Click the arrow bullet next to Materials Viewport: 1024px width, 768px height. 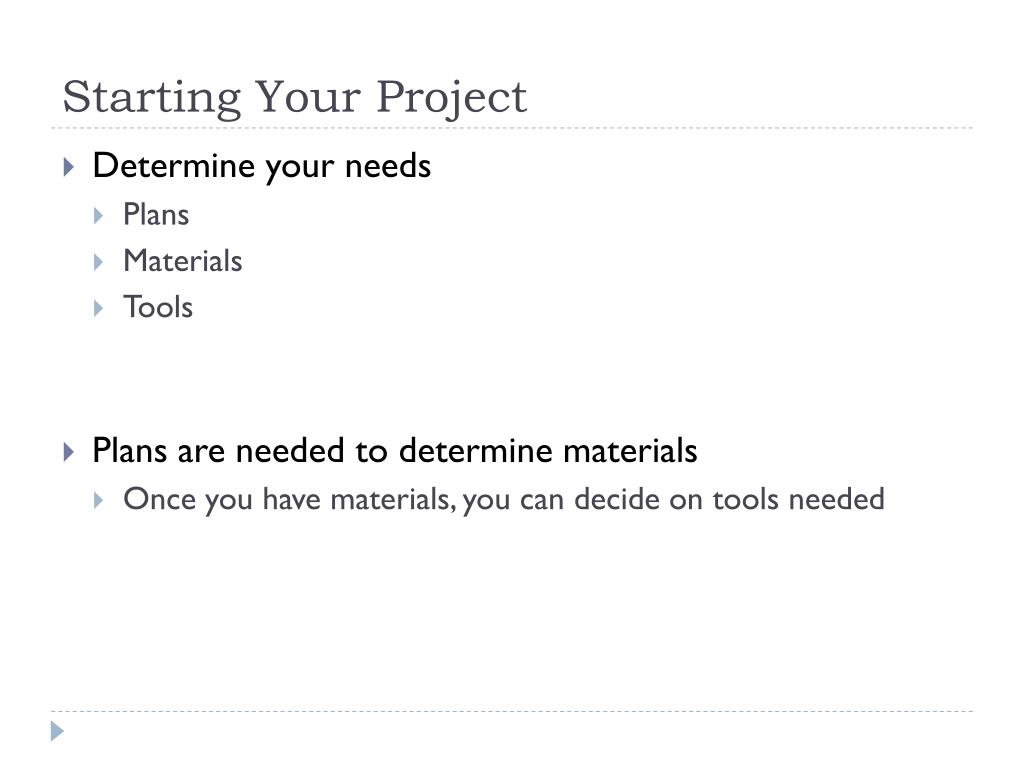(99, 262)
